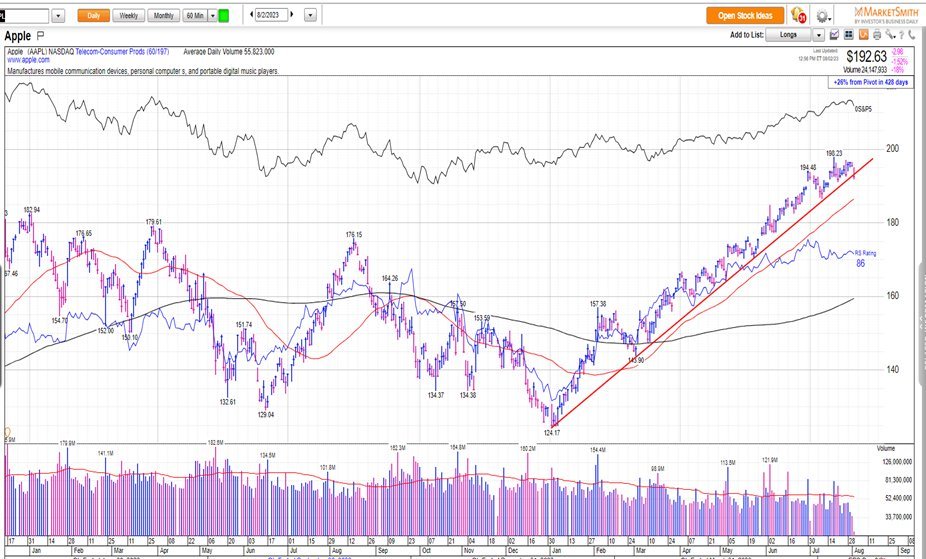Open the www.apple.com link
926x559 pixels.
pyautogui.click(x=28, y=60)
